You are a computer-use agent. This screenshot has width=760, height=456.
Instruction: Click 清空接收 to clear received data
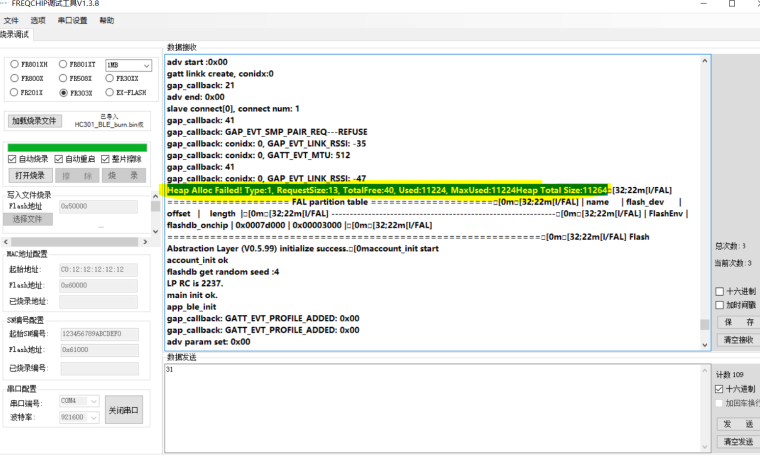(x=738, y=340)
